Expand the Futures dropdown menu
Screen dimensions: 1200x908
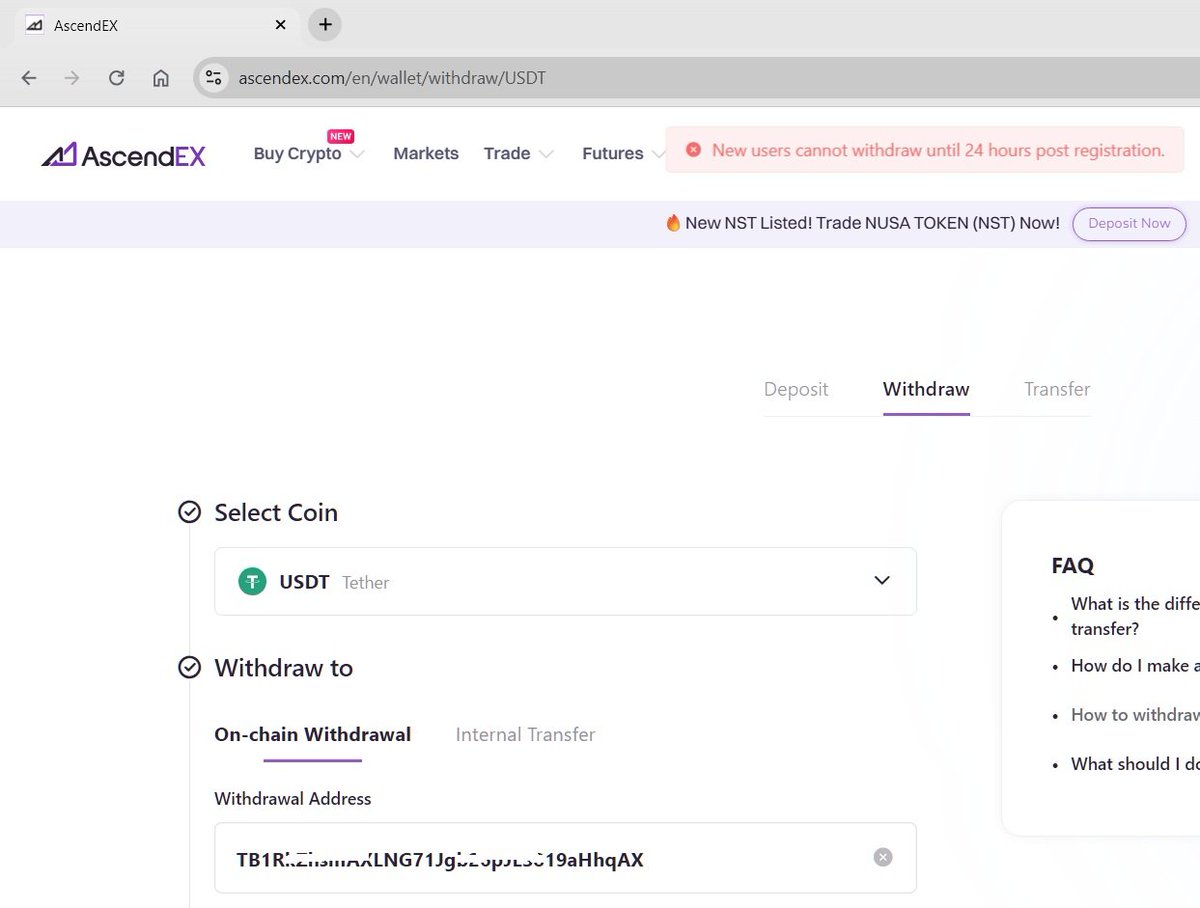(623, 154)
